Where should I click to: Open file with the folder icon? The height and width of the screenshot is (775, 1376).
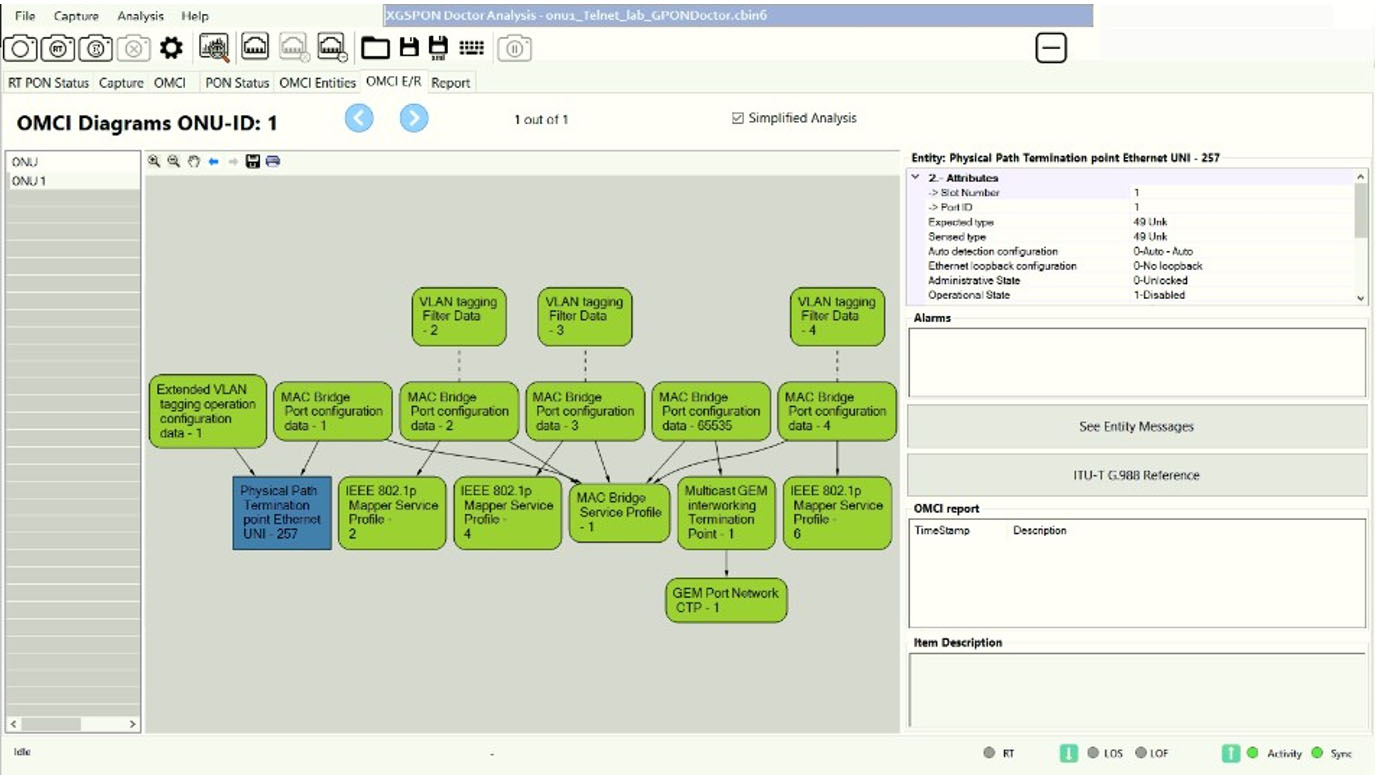[376, 47]
